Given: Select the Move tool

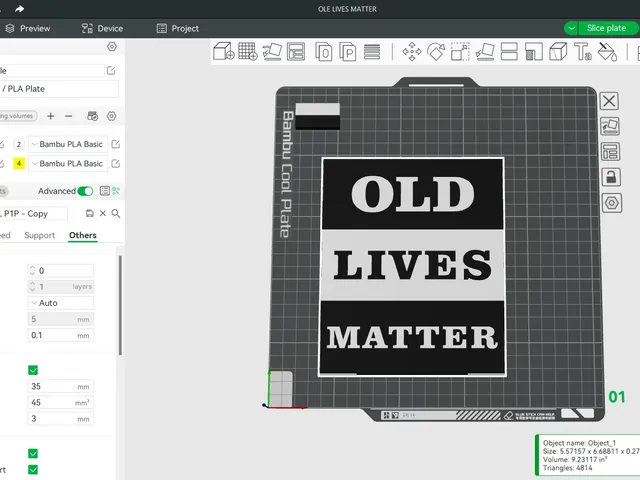Looking at the screenshot, I should coord(412,52).
